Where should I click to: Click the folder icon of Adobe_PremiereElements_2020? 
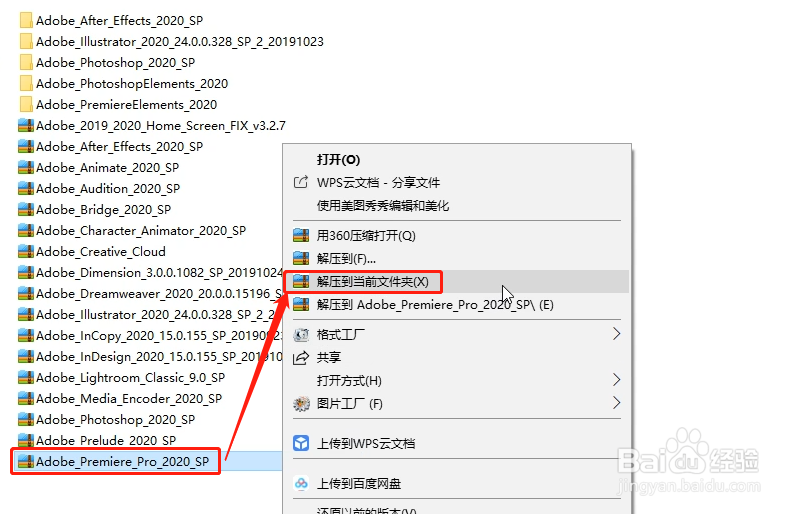tap(26, 105)
